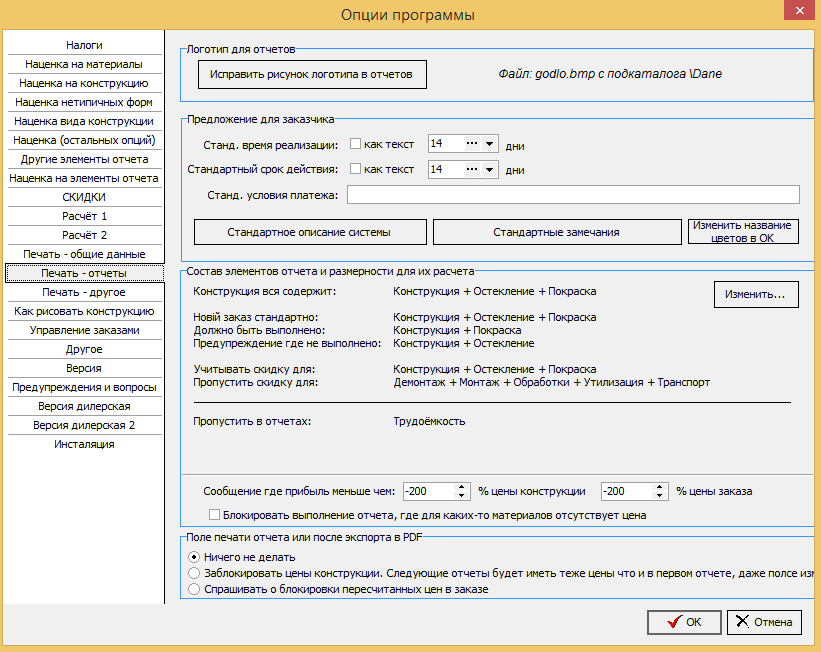The height and width of the screenshot is (652, 821).
Task: Select Печать - отчеты in sidebar
Action: click(x=84, y=273)
